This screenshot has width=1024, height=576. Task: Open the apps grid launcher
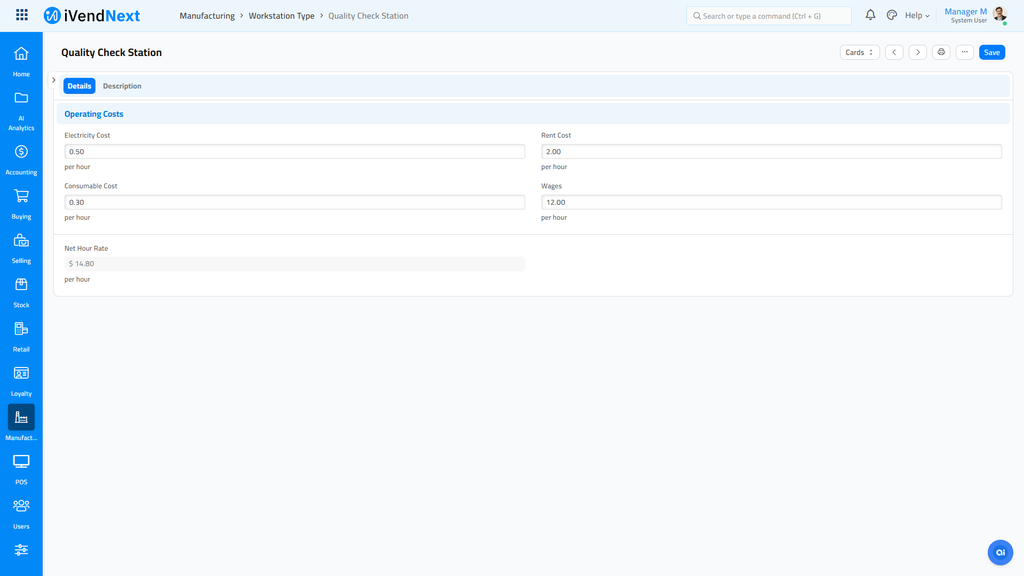coord(22,15)
